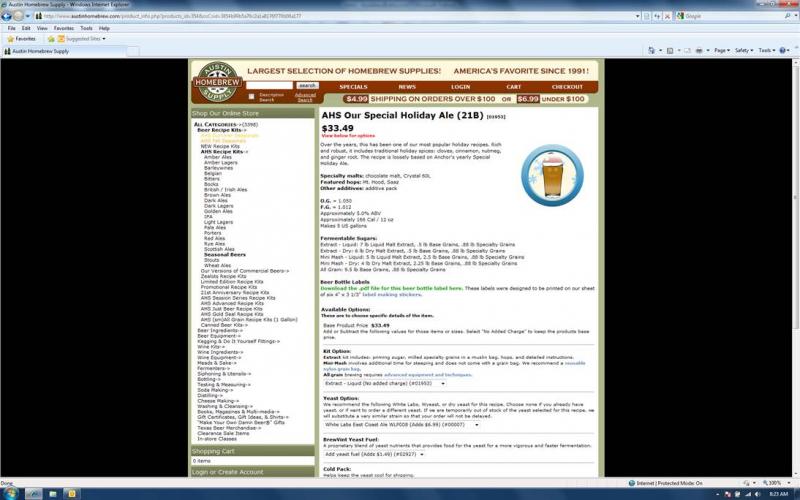Viewport: 800px width, 500px height.
Task: Click the site search text field
Action: (x=269, y=86)
